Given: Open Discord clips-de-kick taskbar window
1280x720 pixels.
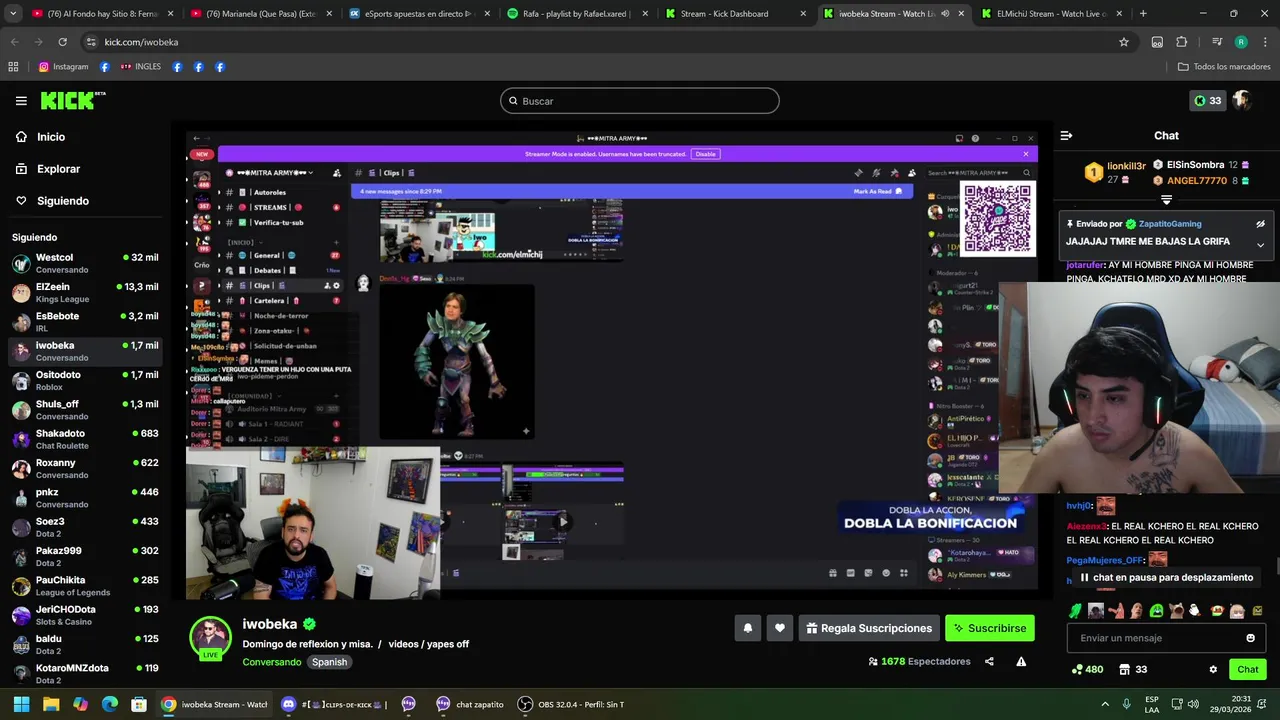Looking at the screenshot, I should click(x=334, y=704).
